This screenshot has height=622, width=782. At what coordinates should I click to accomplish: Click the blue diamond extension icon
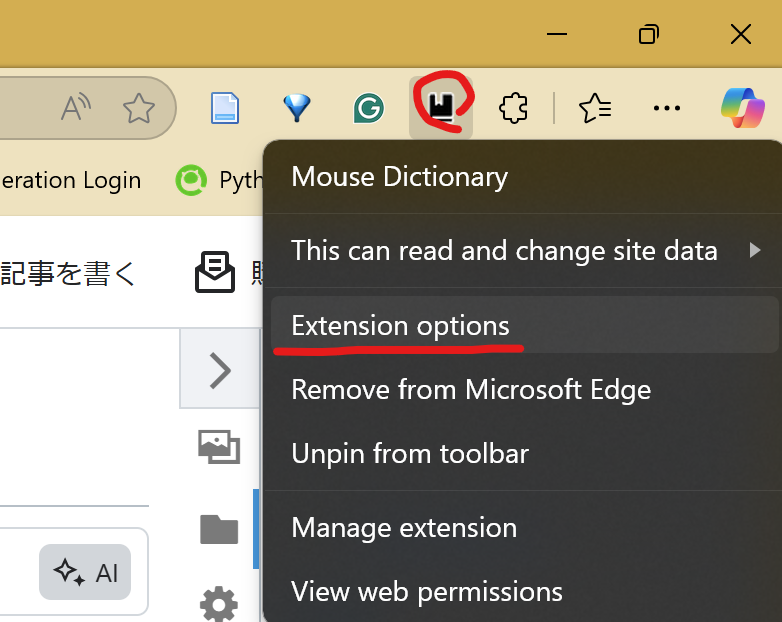click(x=297, y=108)
